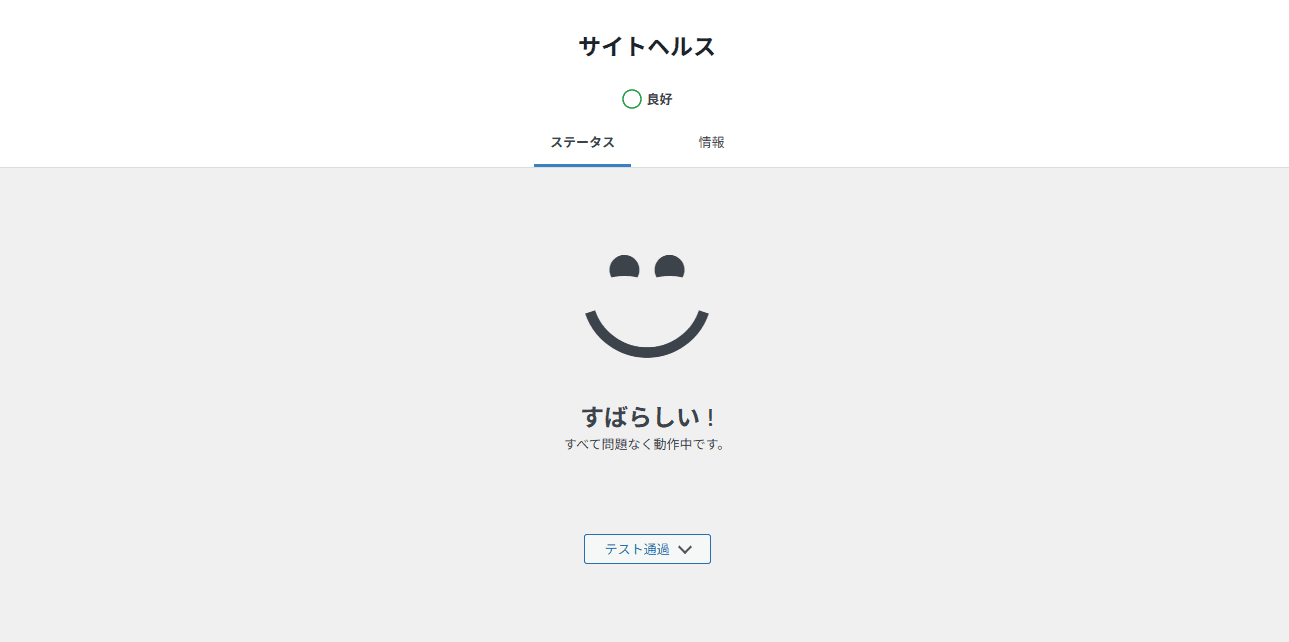
Task: Switch to the 情報 tab
Action: [x=711, y=142]
